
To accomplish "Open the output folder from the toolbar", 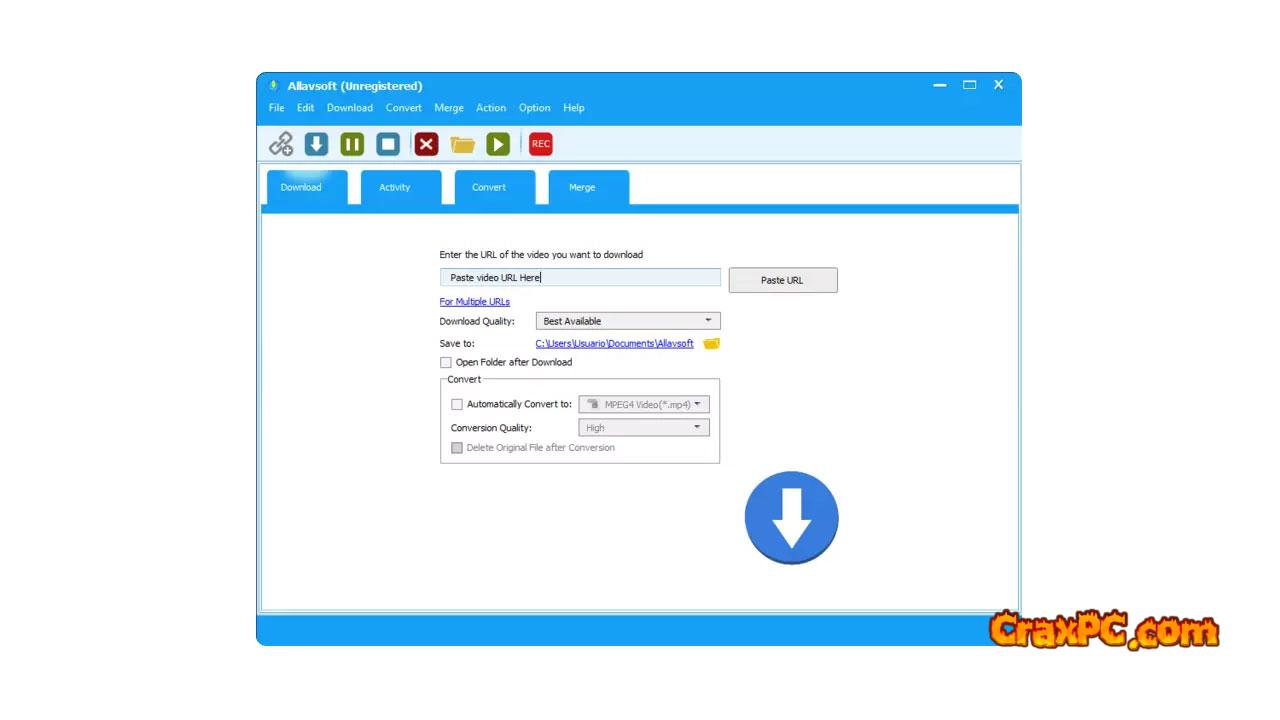I will point(462,144).
